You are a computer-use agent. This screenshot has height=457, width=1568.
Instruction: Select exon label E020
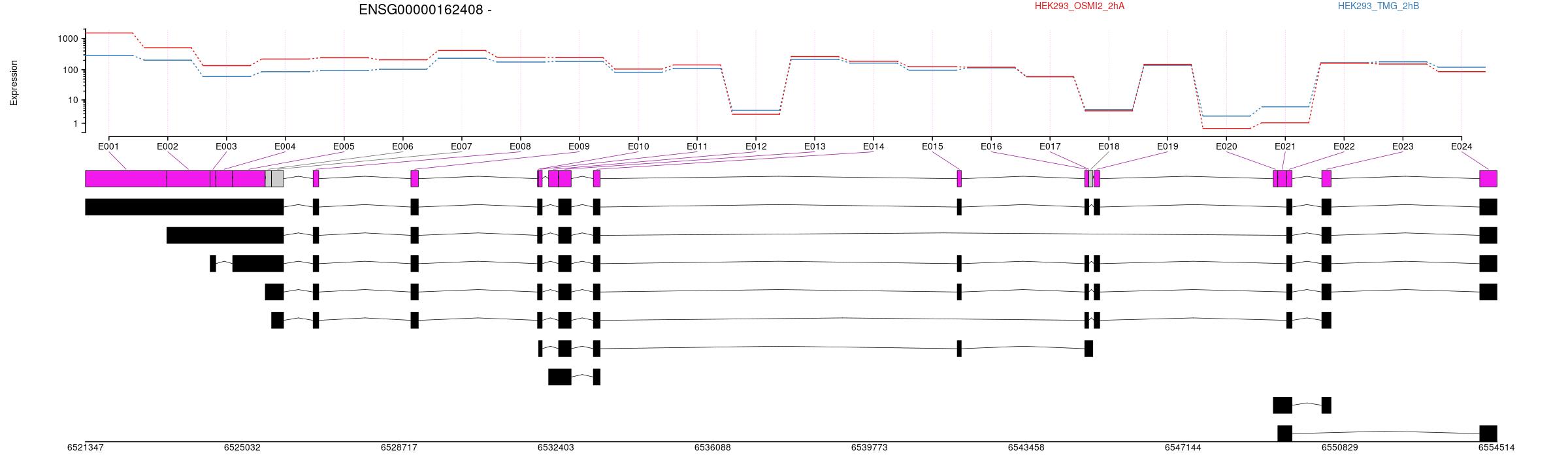(x=1226, y=147)
